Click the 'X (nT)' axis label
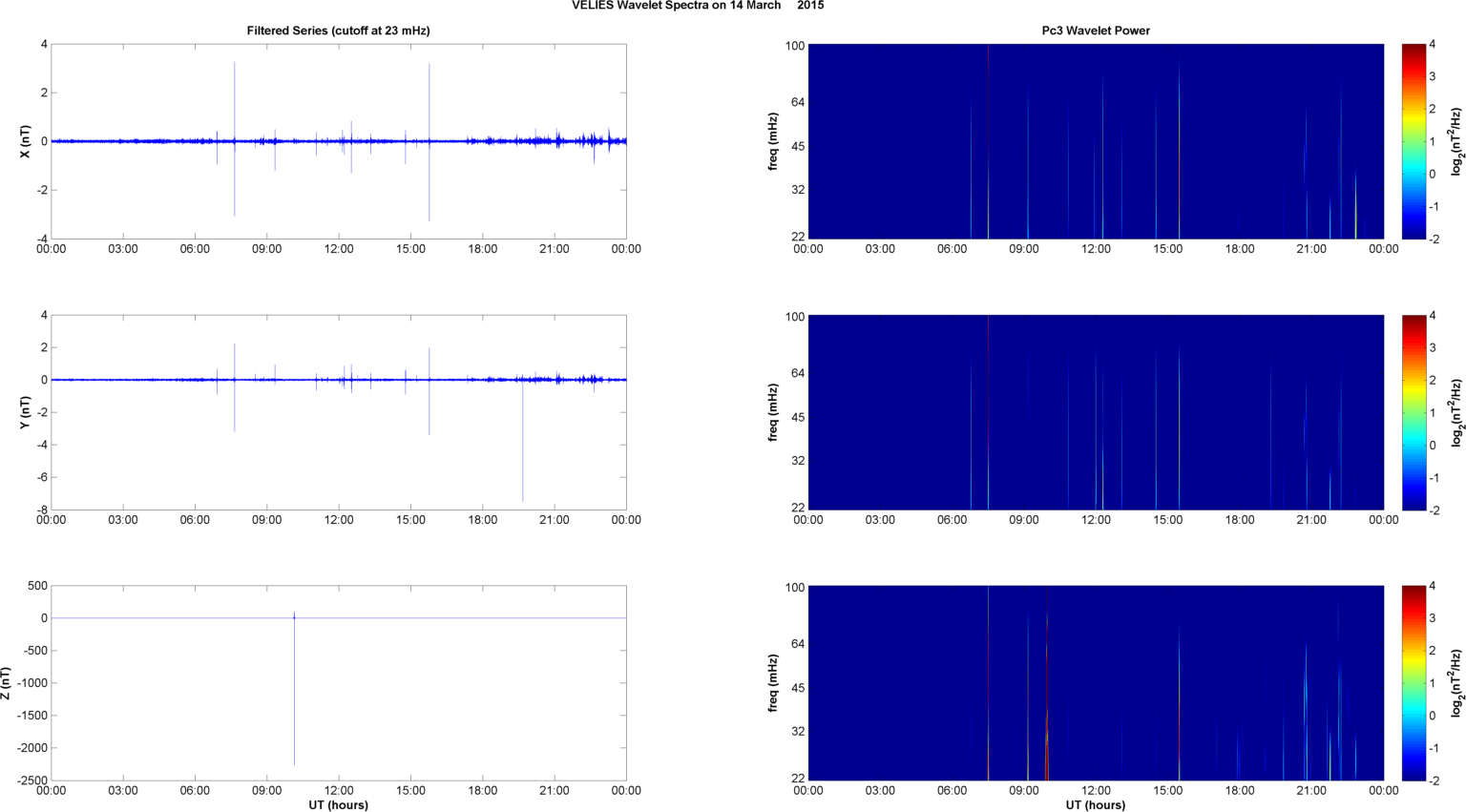The image size is (1466, 812). click(x=26, y=141)
